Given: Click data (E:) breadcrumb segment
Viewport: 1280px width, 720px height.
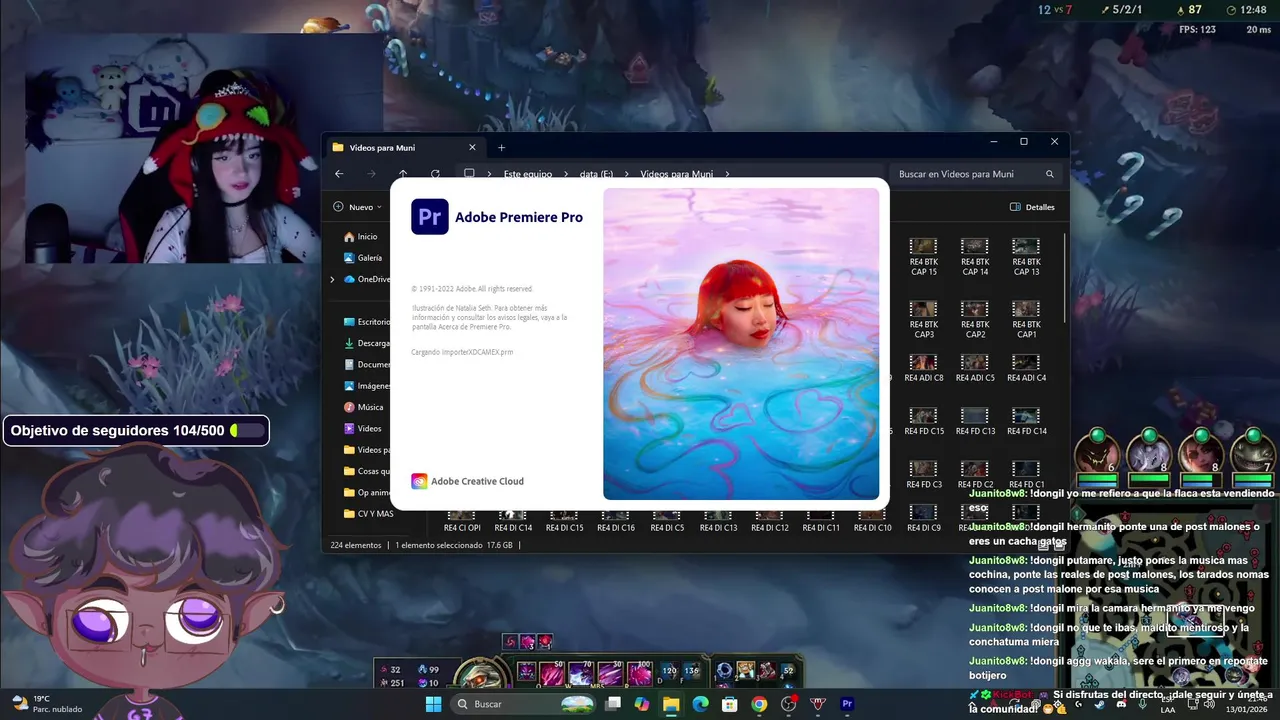Looking at the screenshot, I should (x=597, y=174).
